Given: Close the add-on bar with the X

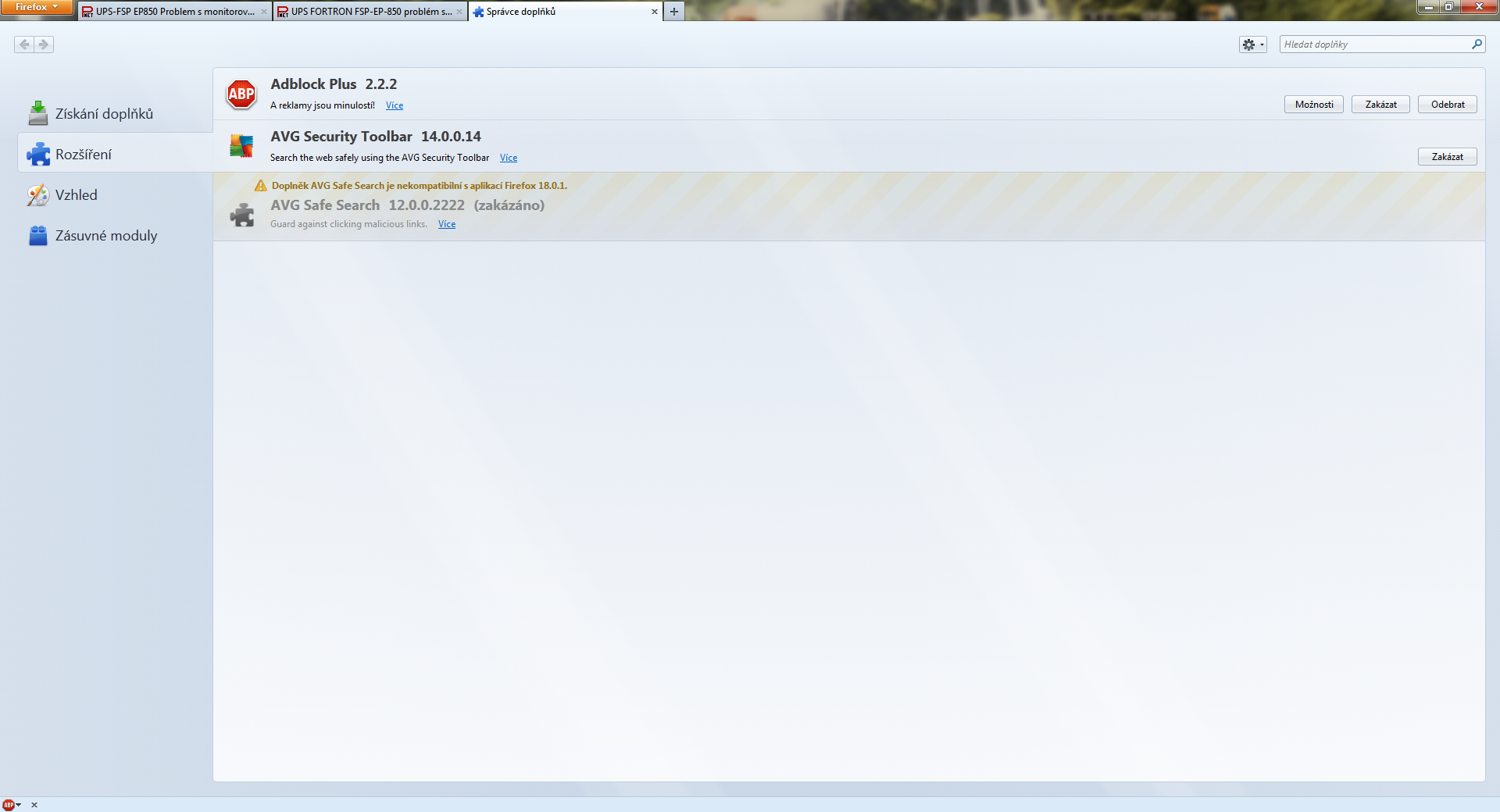Looking at the screenshot, I should tap(34, 805).
